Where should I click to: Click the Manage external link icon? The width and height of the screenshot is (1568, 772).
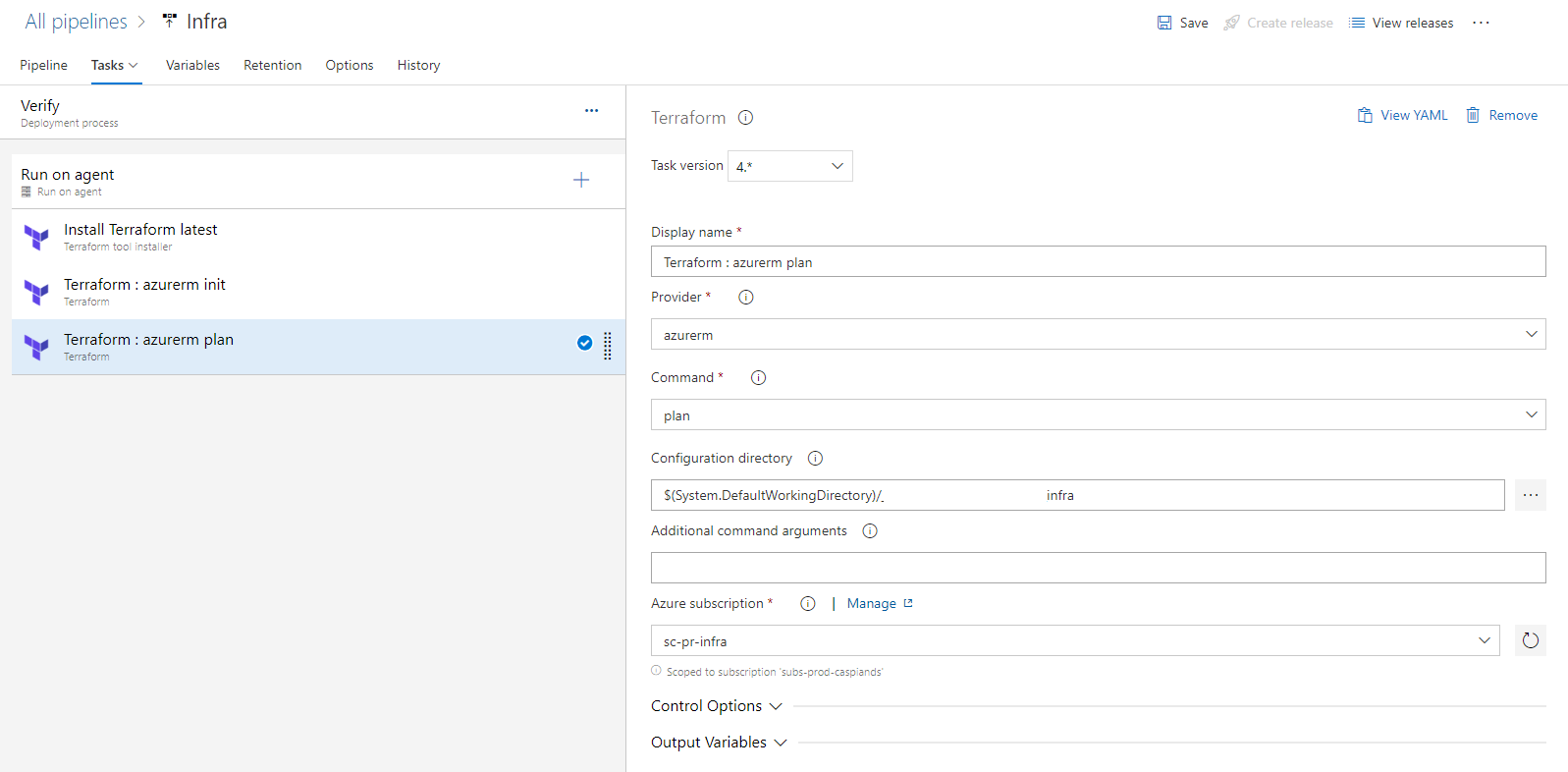point(908,603)
